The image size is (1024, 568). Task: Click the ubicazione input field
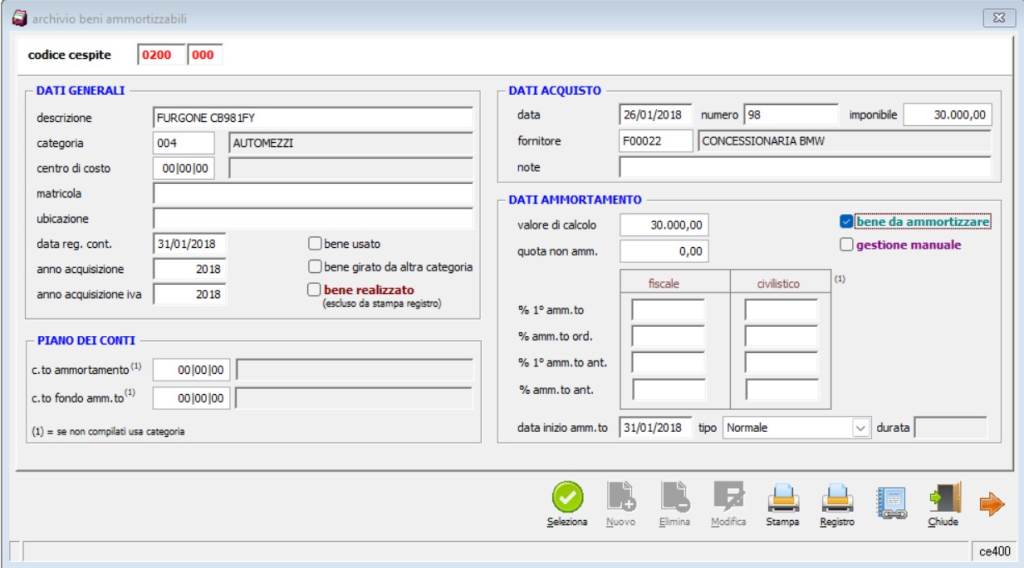[x=313, y=219]
